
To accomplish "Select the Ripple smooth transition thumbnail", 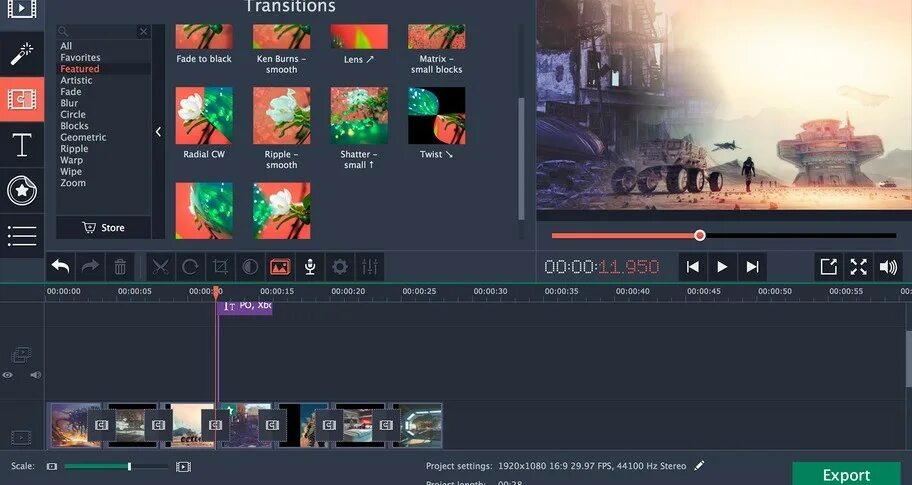I will (282, 116).
